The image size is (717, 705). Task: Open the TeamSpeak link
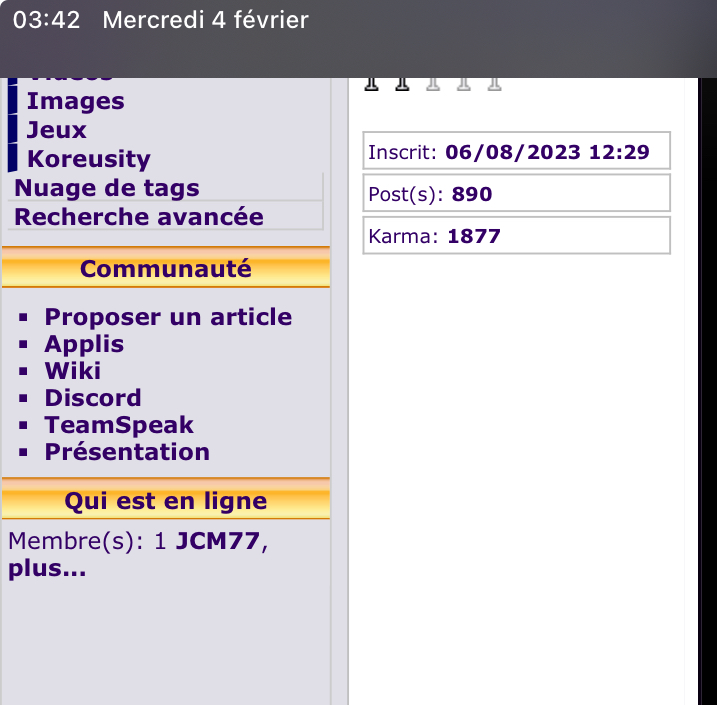click(x=119, y=425)
